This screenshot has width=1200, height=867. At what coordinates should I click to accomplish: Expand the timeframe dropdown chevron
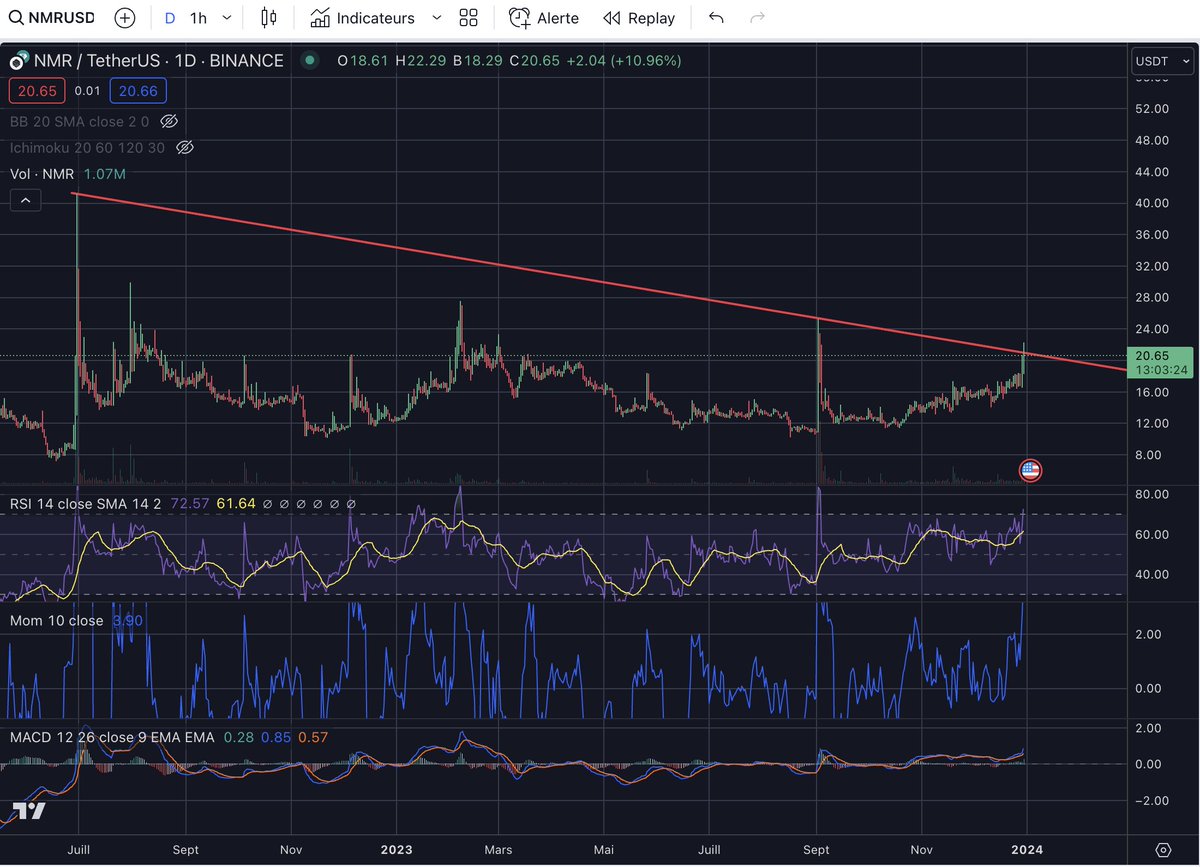click(228, 18)
